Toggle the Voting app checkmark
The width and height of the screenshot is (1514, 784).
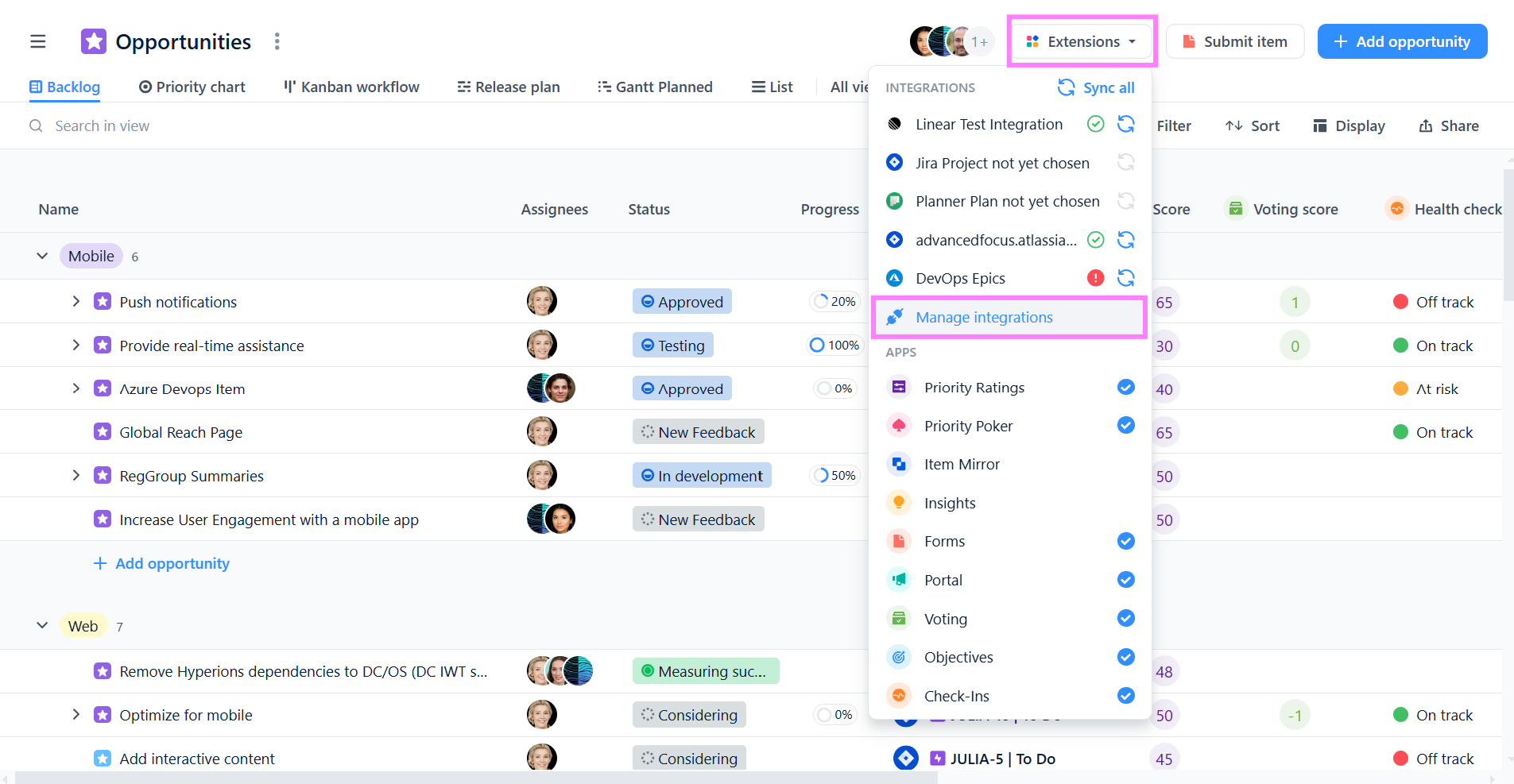click(x=1126, y=618)
